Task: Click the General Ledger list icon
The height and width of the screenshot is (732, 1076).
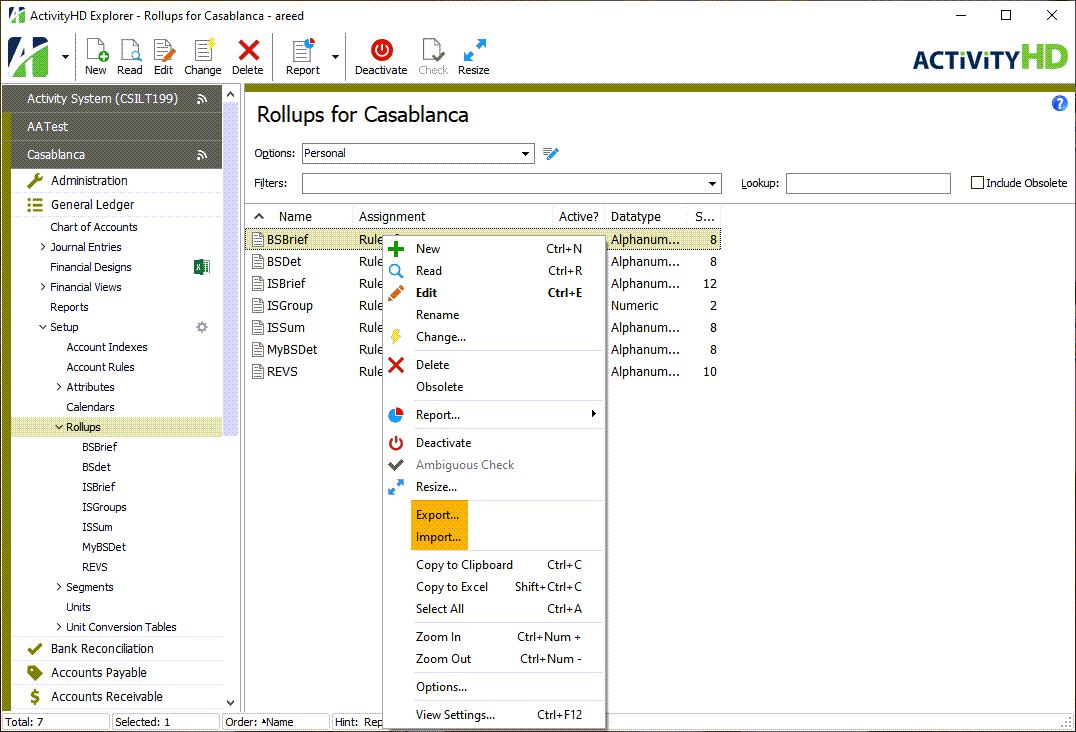Action: pyautogui.click(x=35, y=204)
